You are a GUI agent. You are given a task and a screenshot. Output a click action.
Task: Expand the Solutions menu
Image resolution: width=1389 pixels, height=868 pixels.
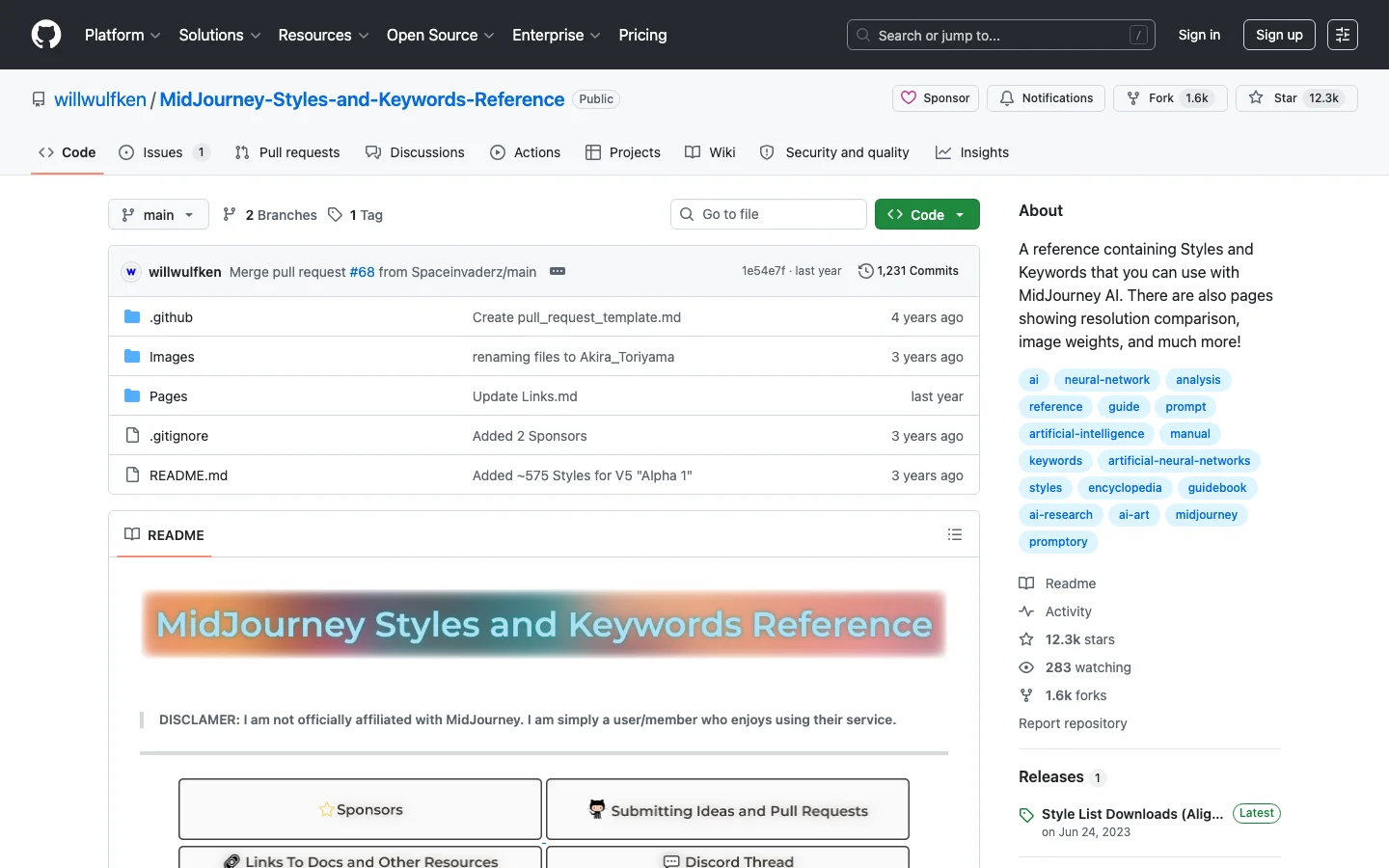pos(220,35)
